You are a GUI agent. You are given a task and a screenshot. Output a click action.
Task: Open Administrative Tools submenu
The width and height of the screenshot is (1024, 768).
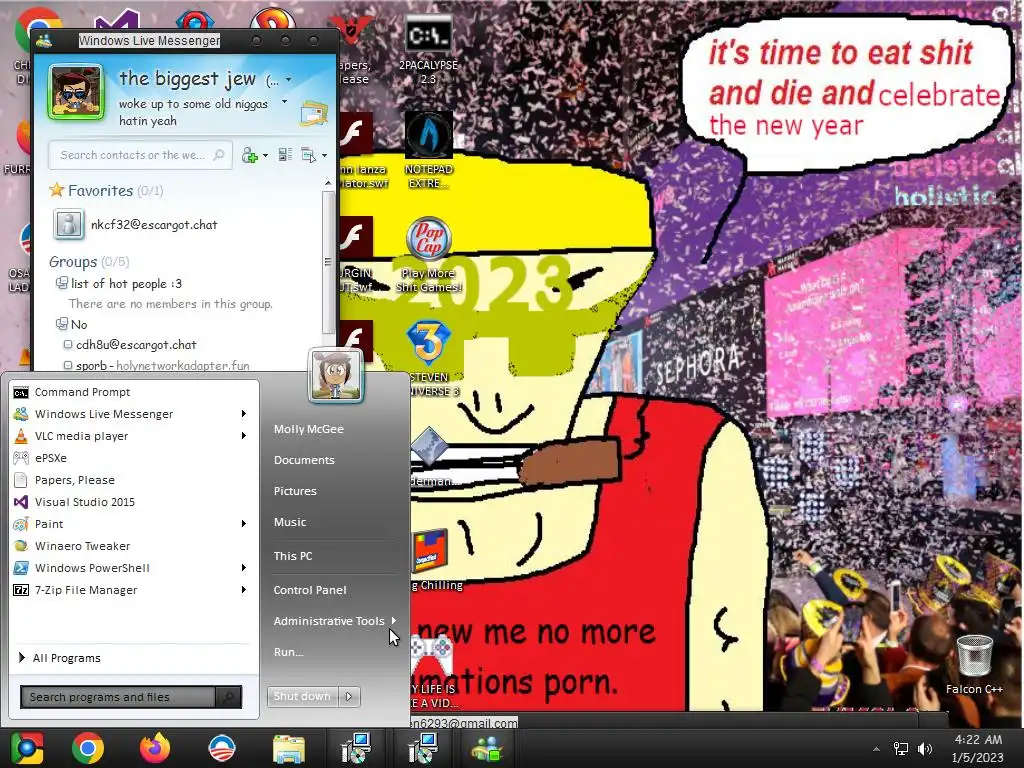[x=334, y=621]
